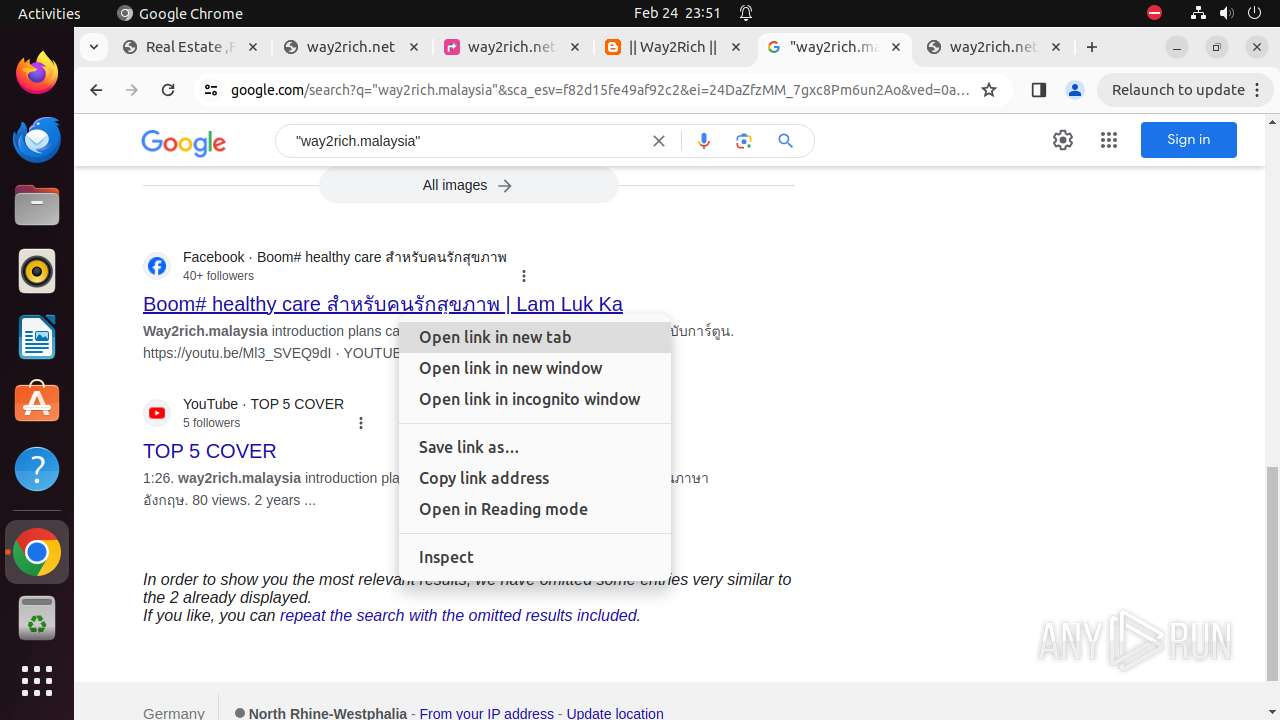Open more options for YouTube TOP 5 COVER result

click(361, 423)
